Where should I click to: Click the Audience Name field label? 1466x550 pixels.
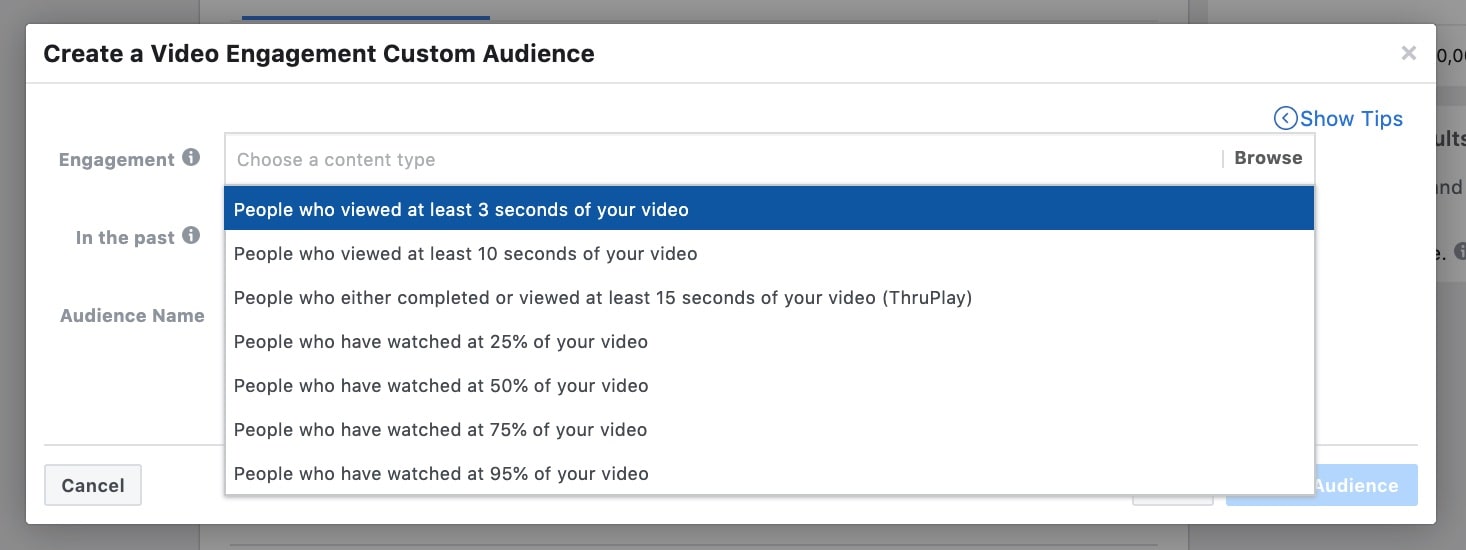click(x=132, y=316)
